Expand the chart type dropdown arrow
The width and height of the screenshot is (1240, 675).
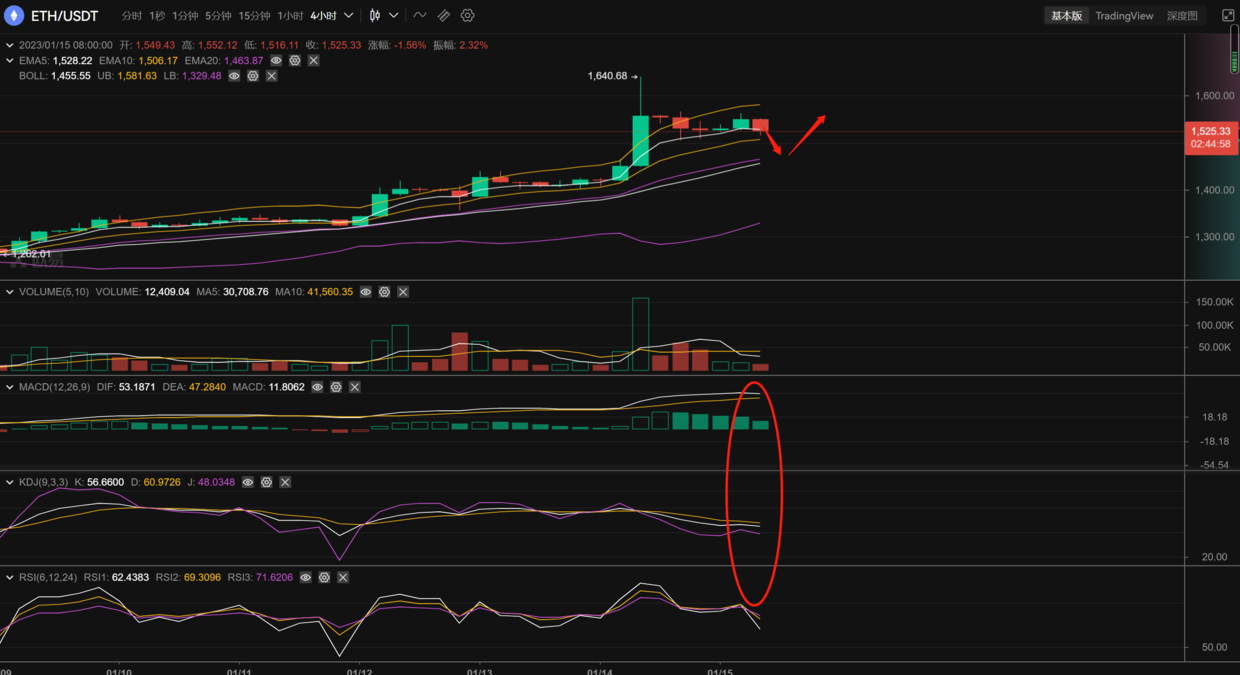[x=394, y=16]
